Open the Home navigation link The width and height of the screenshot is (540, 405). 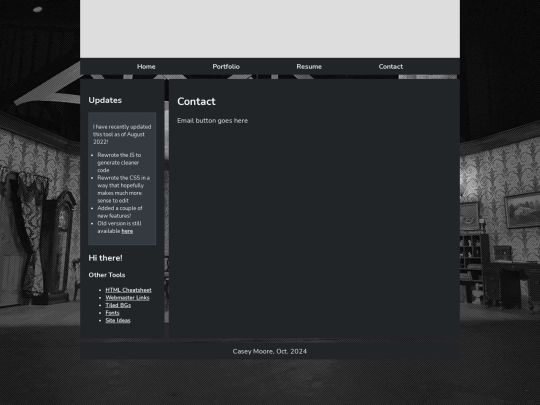146,66
